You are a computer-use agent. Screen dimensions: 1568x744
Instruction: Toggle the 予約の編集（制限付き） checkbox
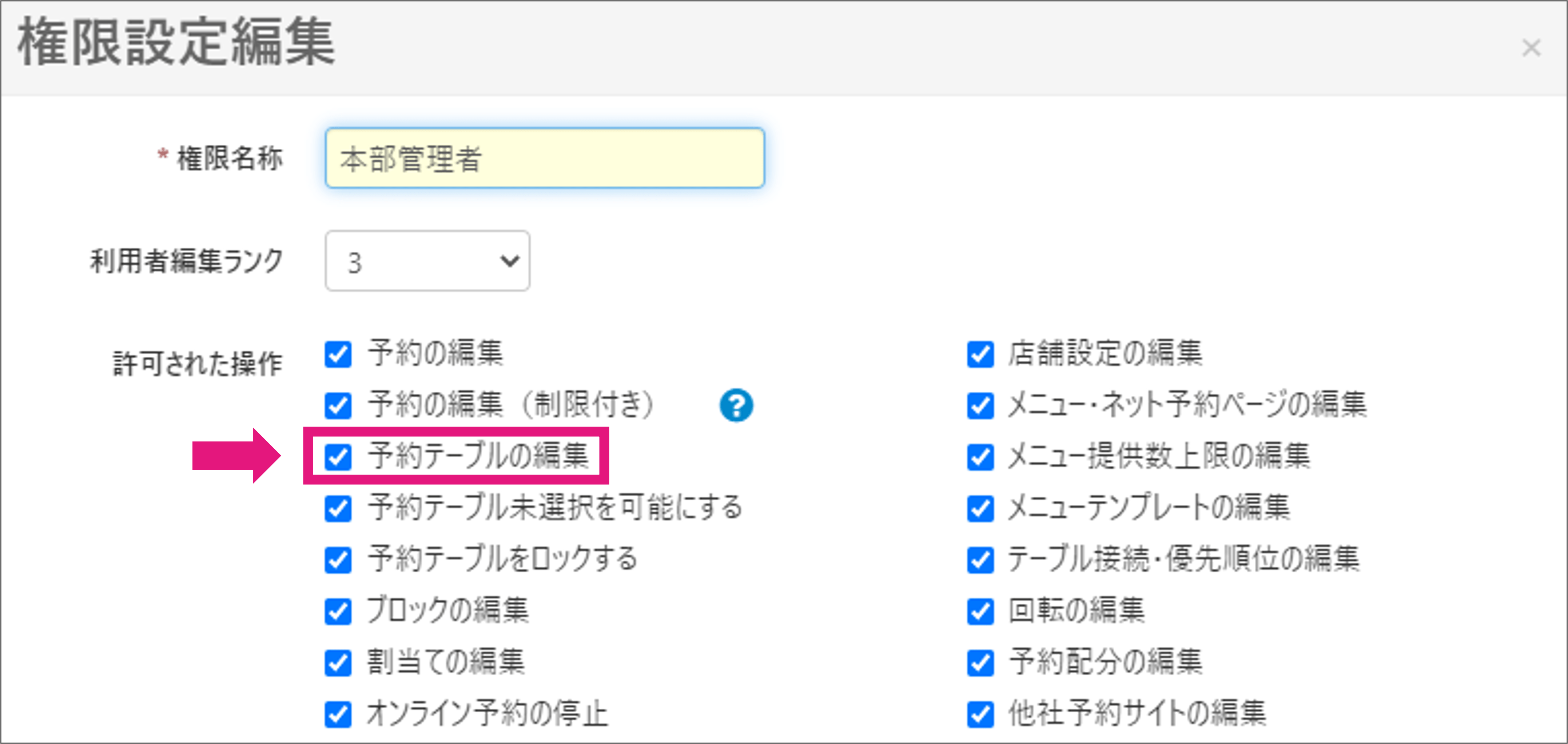(x=338, y=406)
